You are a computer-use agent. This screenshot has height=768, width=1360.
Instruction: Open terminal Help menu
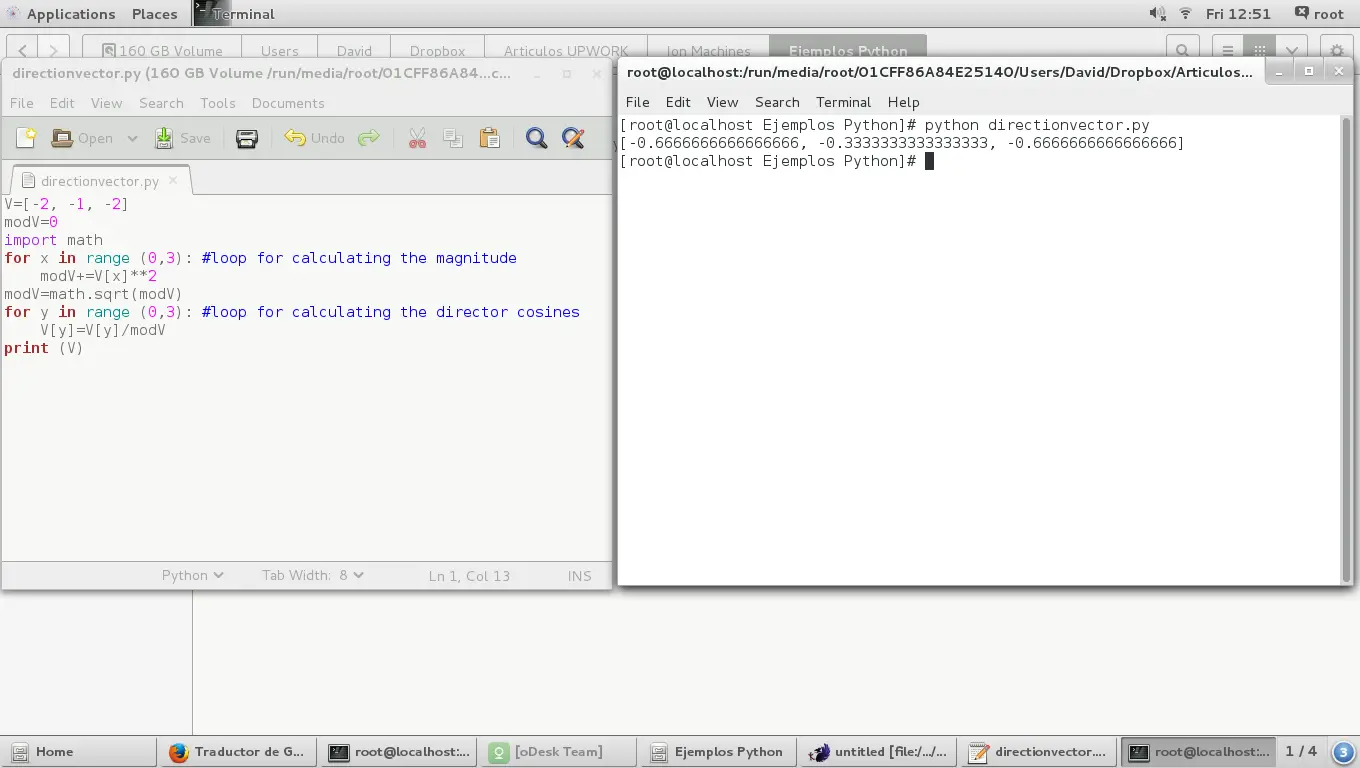903,102
